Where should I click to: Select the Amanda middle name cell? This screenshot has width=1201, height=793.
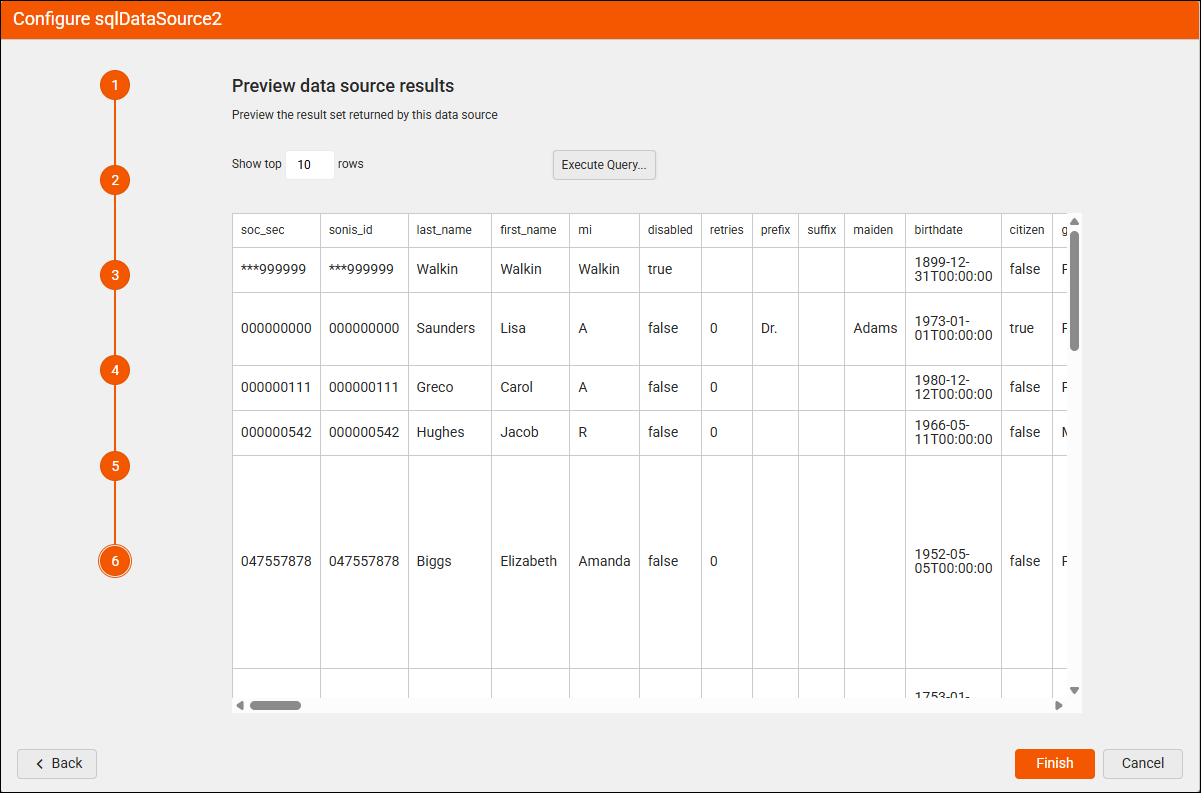click(605, 562)
